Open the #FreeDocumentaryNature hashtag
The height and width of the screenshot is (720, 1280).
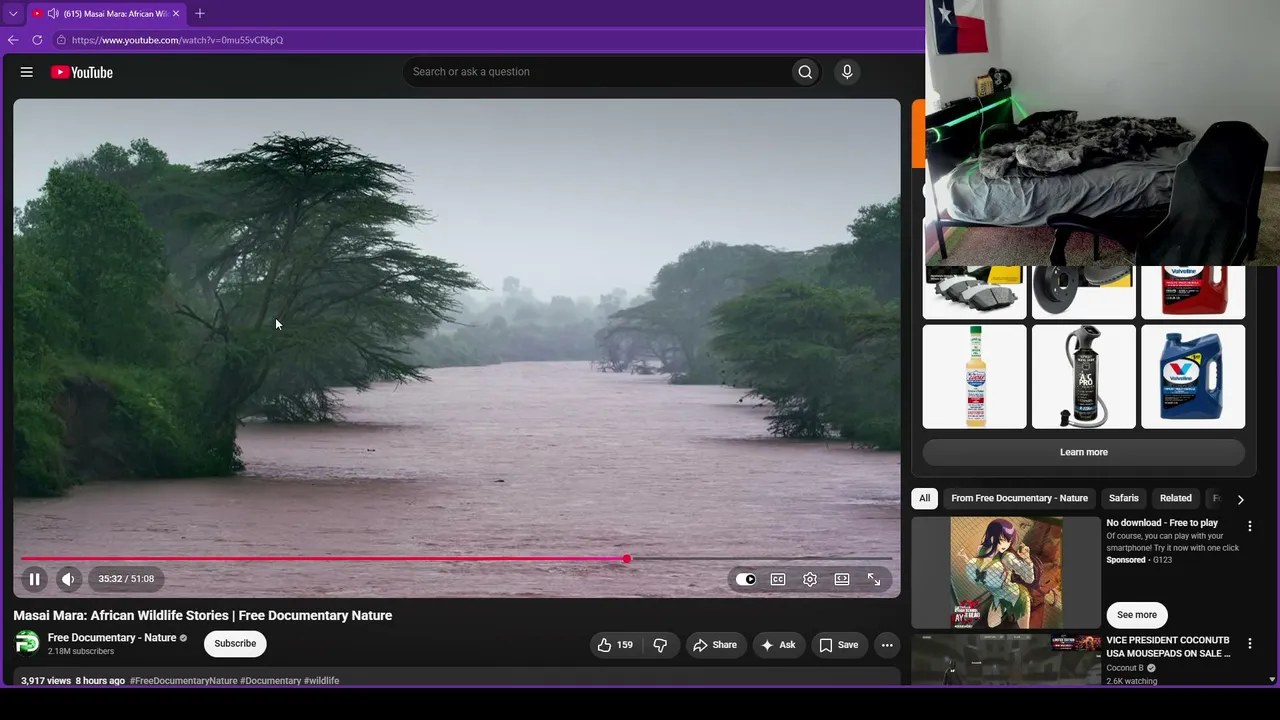point(183,681)
